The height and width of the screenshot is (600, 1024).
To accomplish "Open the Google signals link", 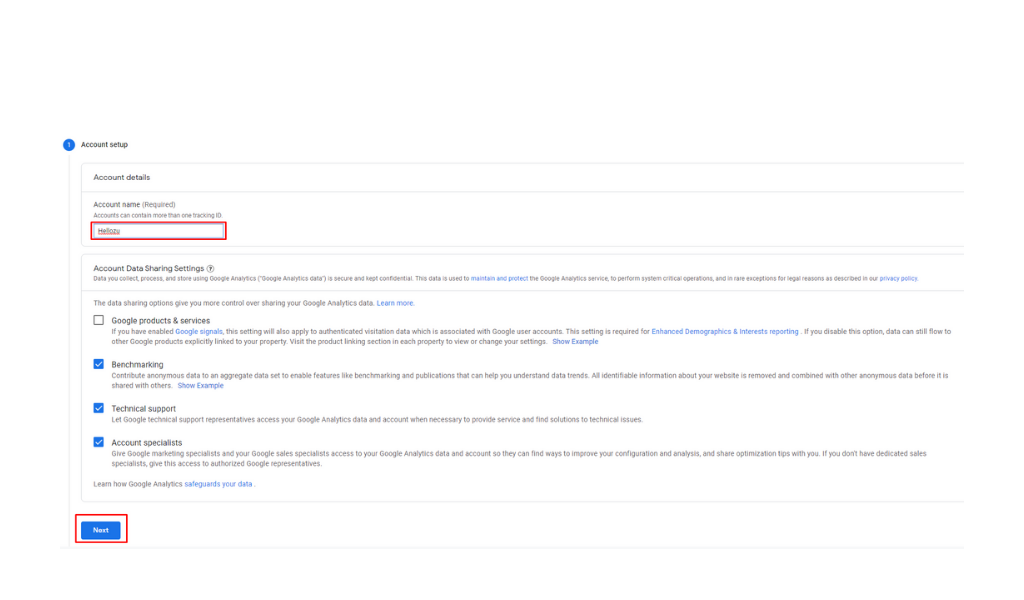I will pos(200,331).
